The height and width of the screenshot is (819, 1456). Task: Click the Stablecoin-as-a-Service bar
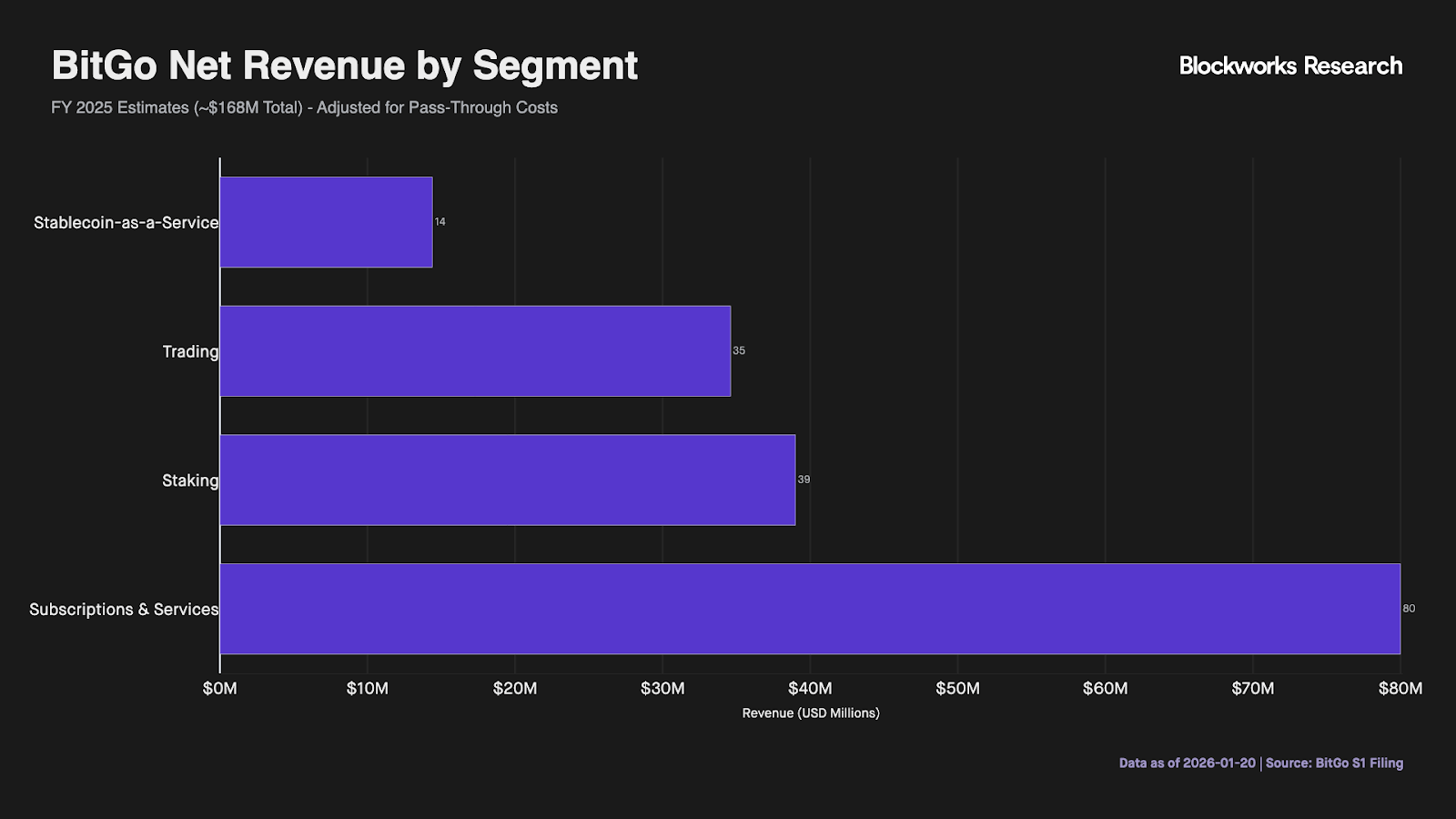click(326, 222)
